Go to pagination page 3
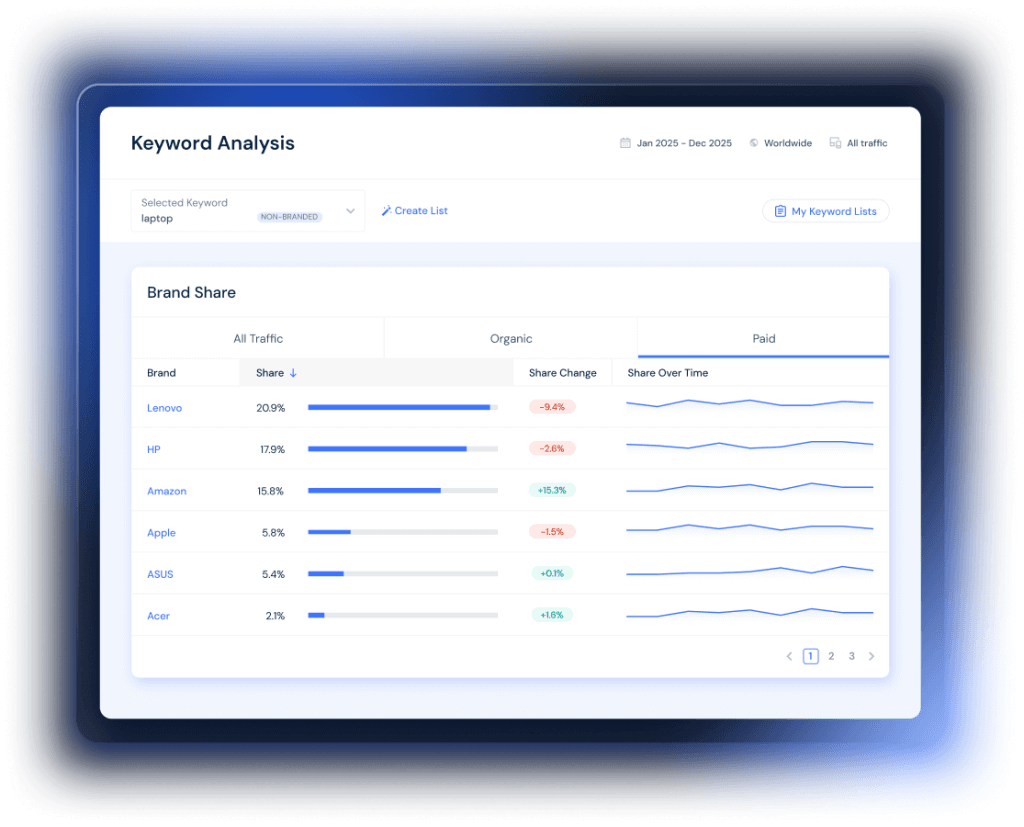1024x827 pixels. (x=851, y=656)
